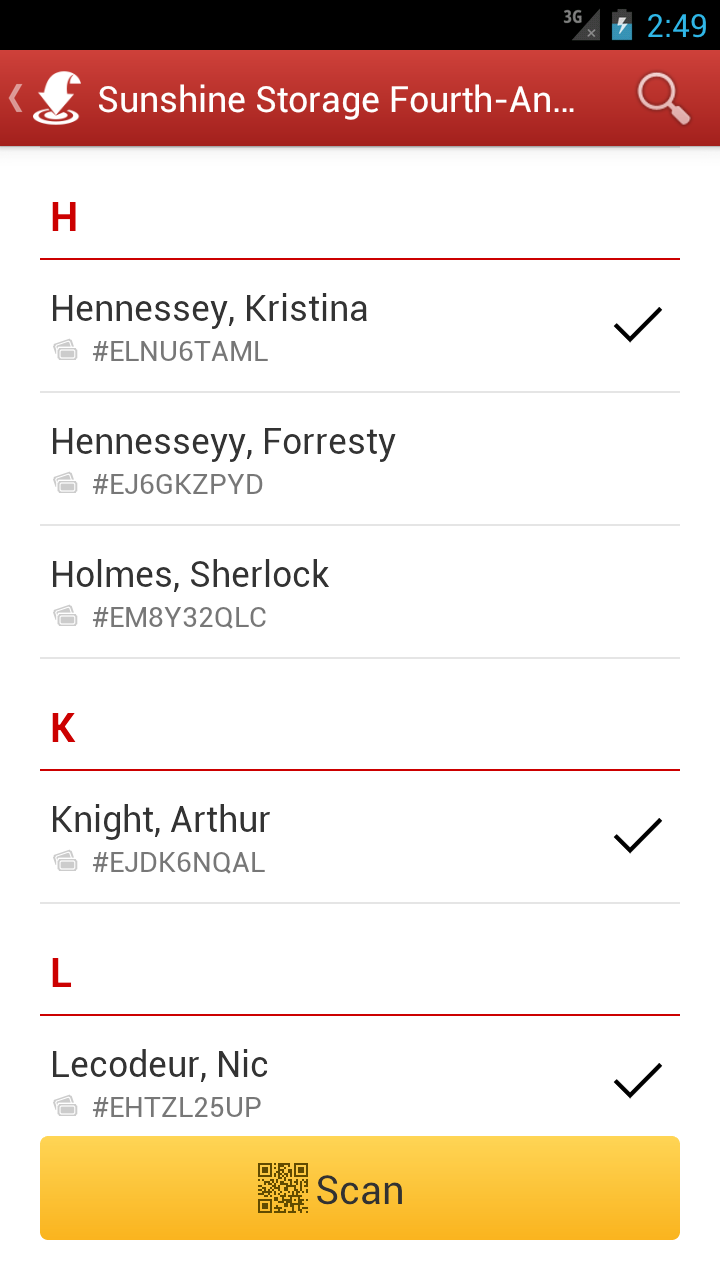Tap ticket icon beside #EJDK6NQAL
The height and width of the screenshot is (1280, 720).
click(66, 862)
